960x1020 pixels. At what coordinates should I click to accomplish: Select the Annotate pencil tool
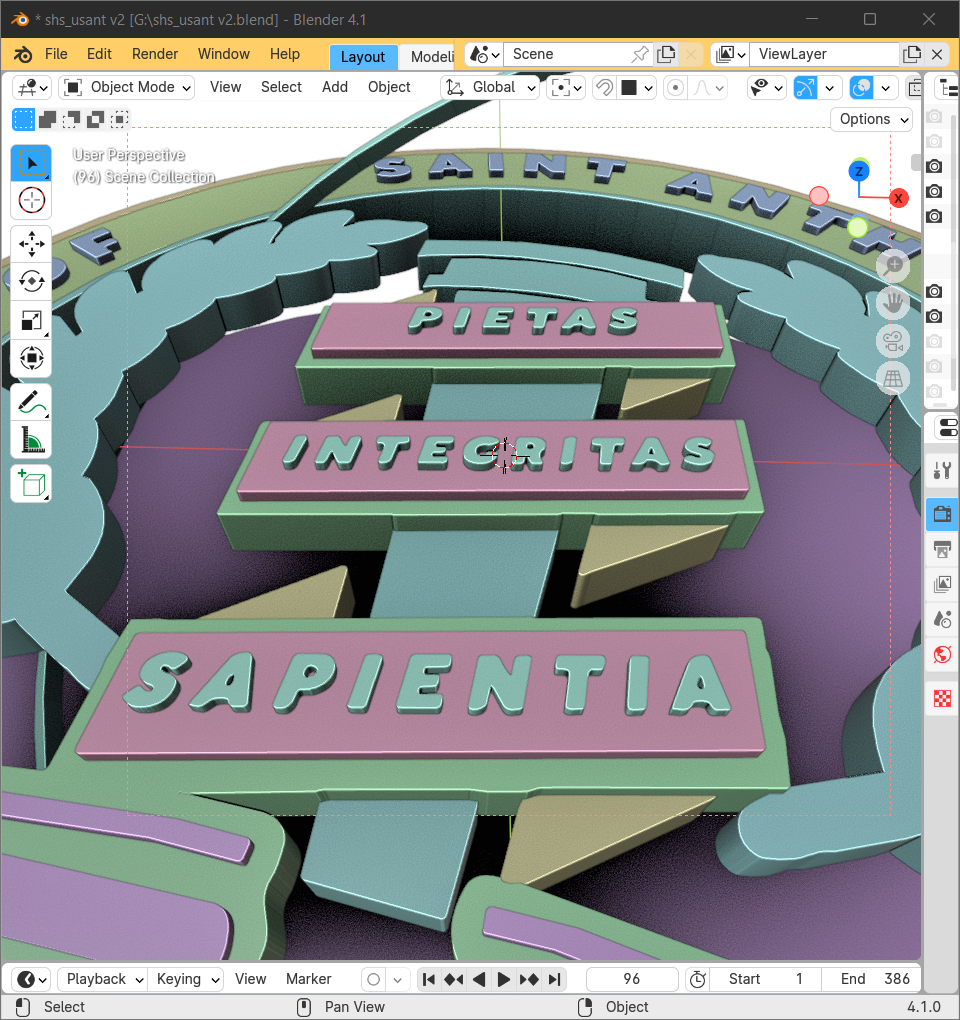click(31, 402)
